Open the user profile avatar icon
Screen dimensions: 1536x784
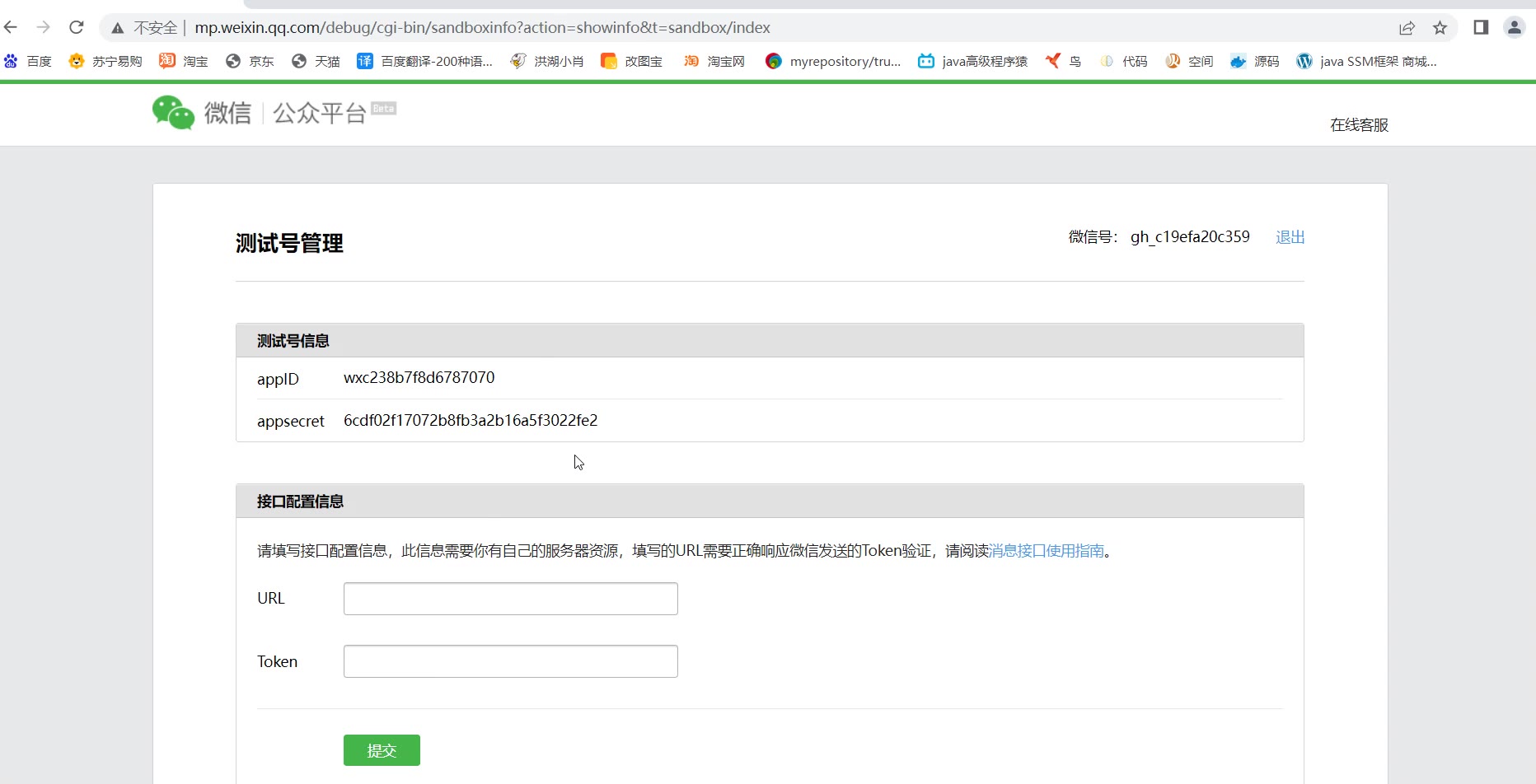pyautogui.click(x=1515, y=27)
